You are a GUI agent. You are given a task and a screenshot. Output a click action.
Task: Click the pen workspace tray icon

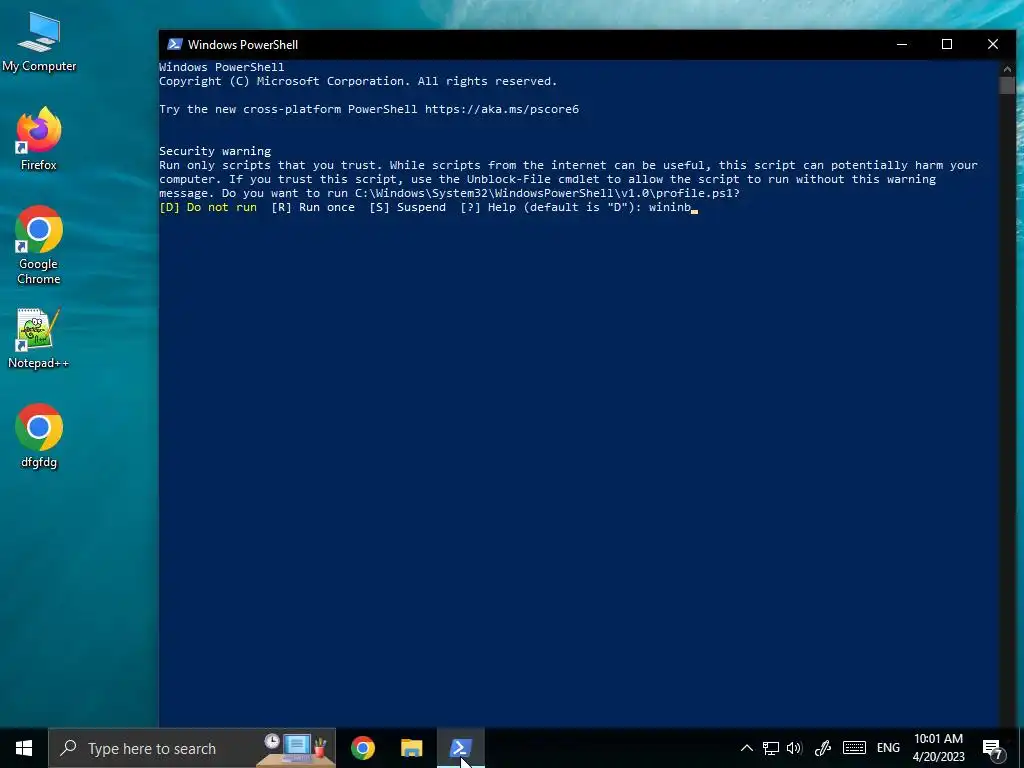(822, 748)
